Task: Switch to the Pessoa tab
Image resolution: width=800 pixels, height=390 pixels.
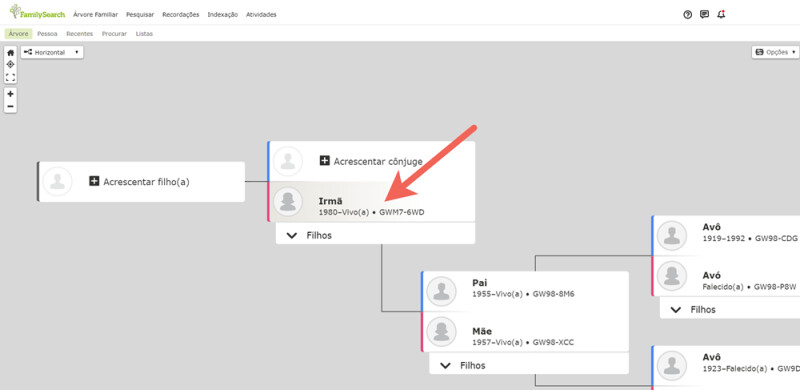Action: click(47, 34)
